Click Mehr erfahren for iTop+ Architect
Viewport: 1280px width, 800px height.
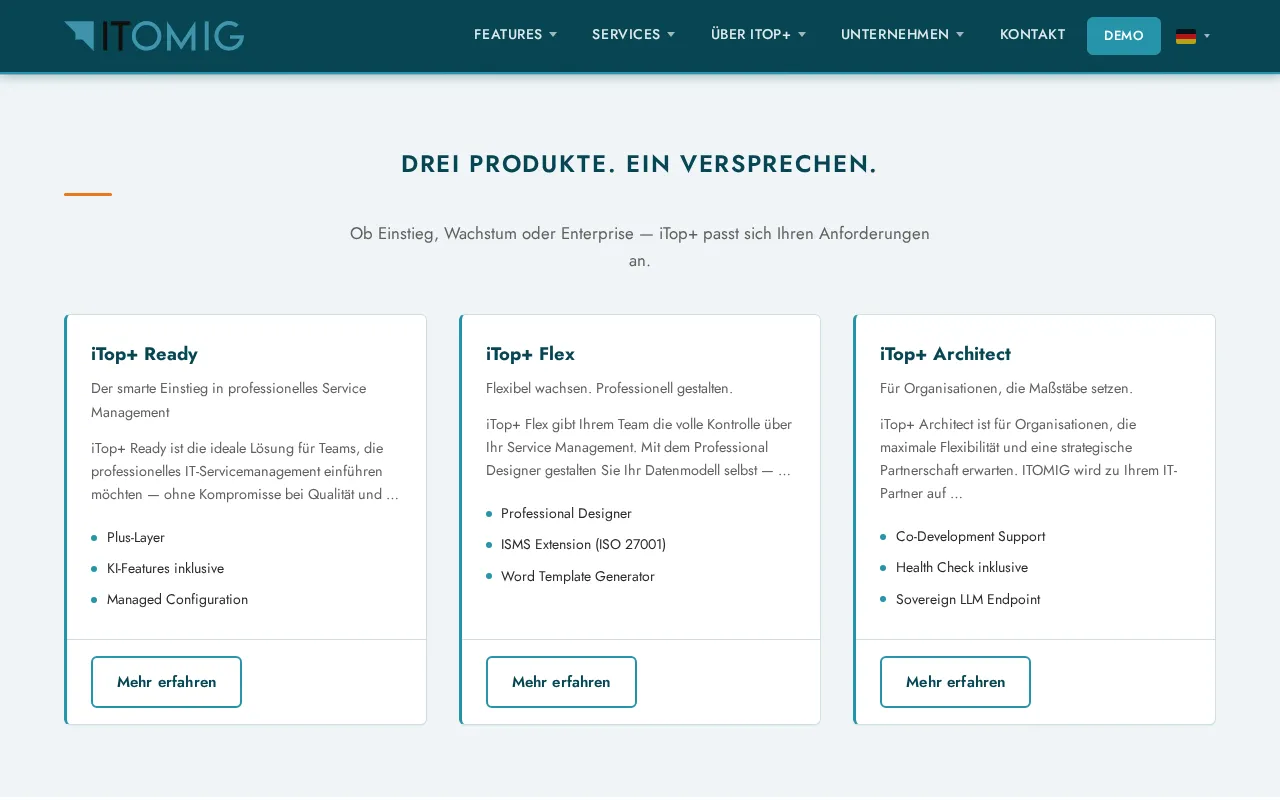point(955,682)
